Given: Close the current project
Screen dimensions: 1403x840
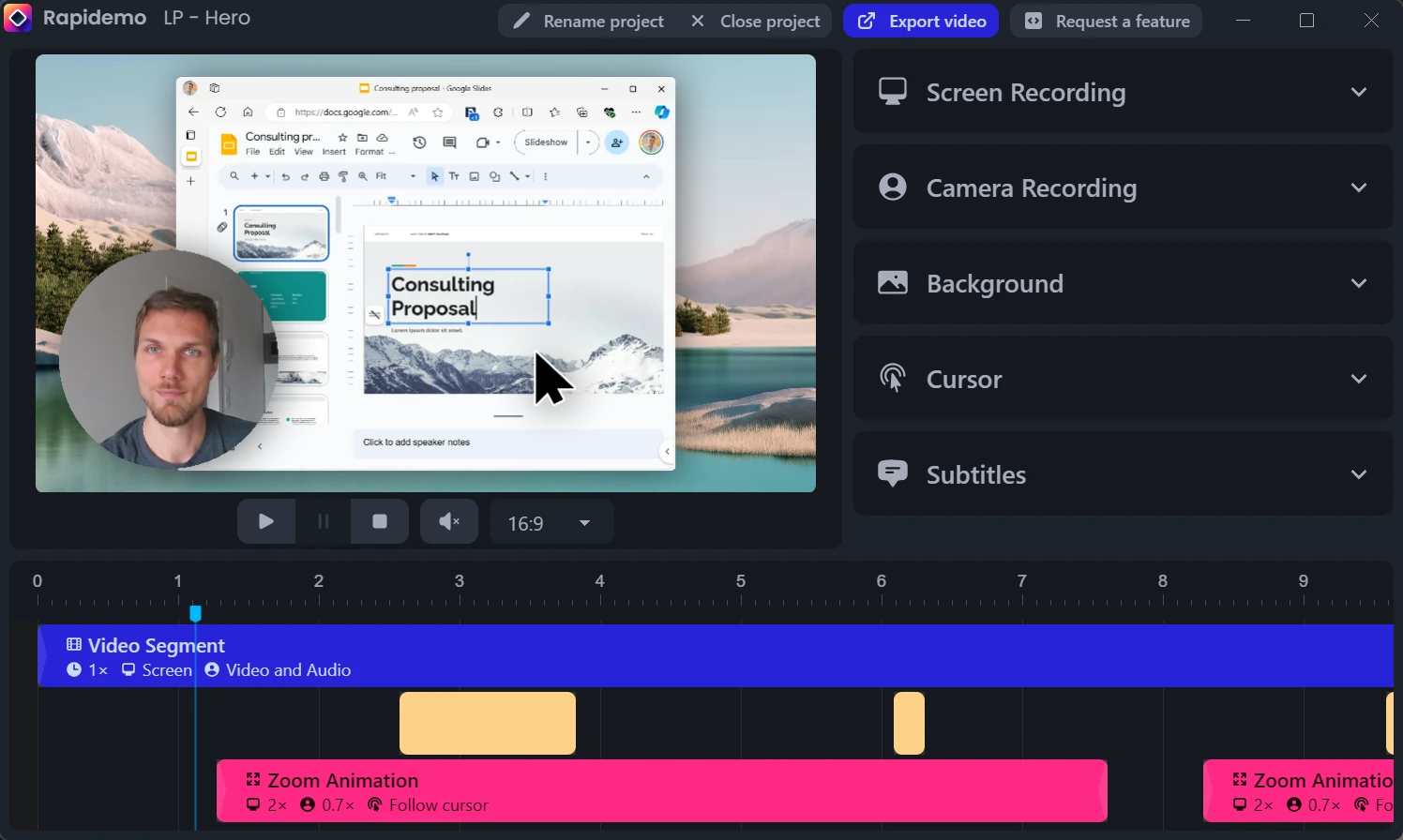Looking at the screenshot, I should click(x=756, y=20).
